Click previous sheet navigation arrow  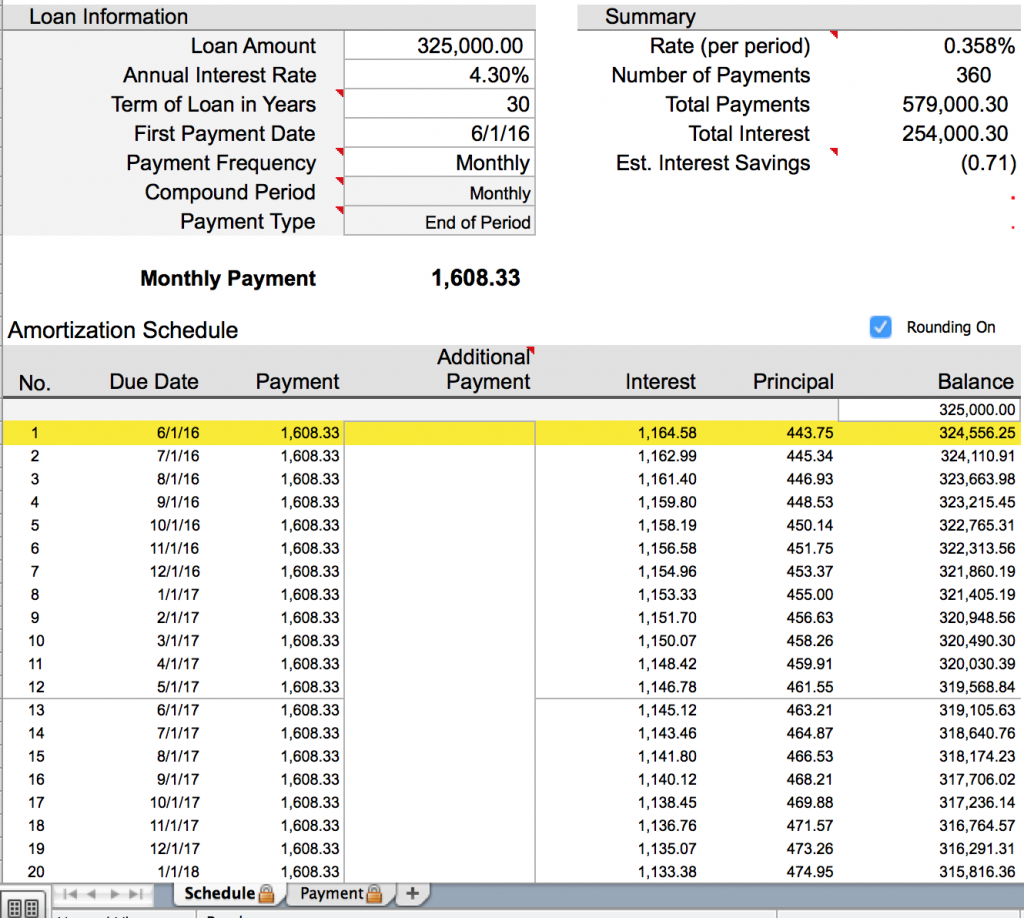[x=93, y=893]
